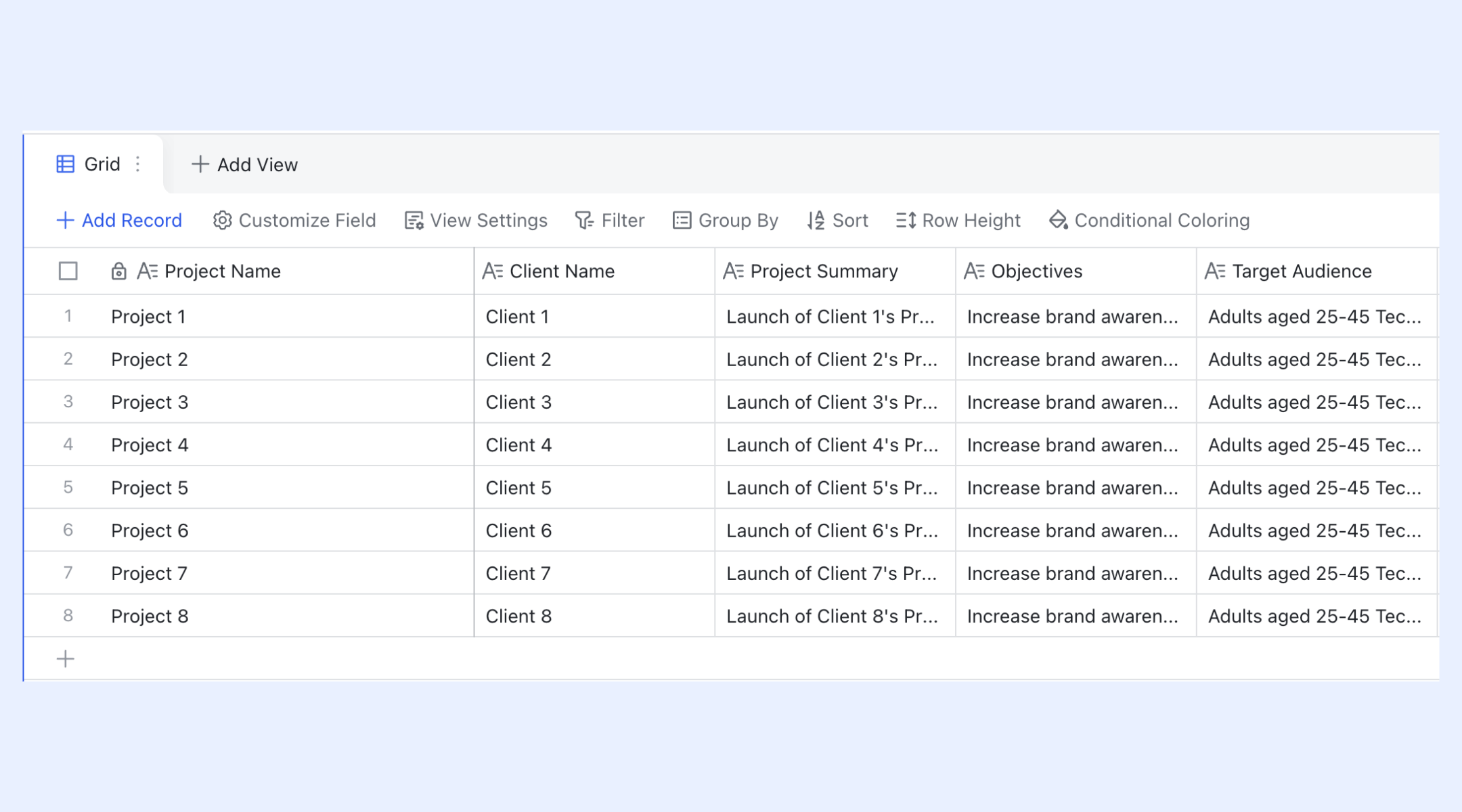Click the View Settings icon

[414, 221]
